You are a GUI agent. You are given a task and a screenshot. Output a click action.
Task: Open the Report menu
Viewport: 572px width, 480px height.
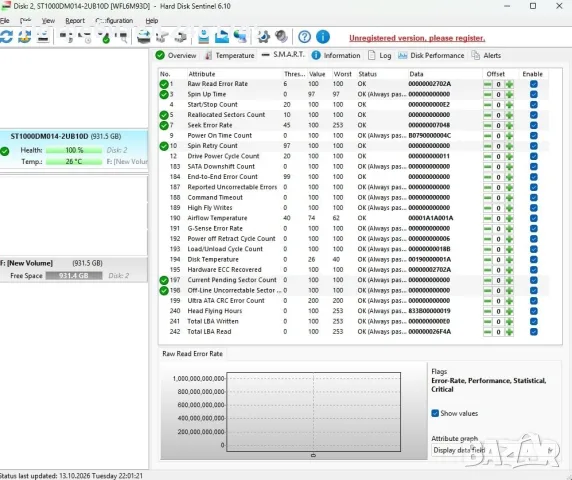tap(75, 21)
